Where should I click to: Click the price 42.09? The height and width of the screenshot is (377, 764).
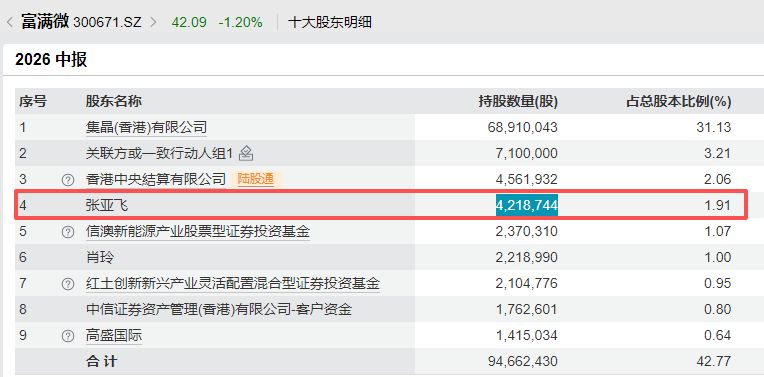click(189, 22)
